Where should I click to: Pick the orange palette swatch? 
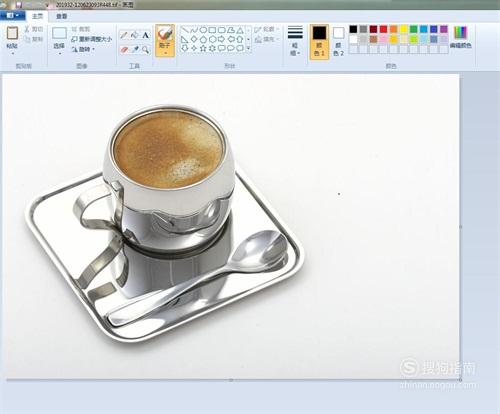394,29
